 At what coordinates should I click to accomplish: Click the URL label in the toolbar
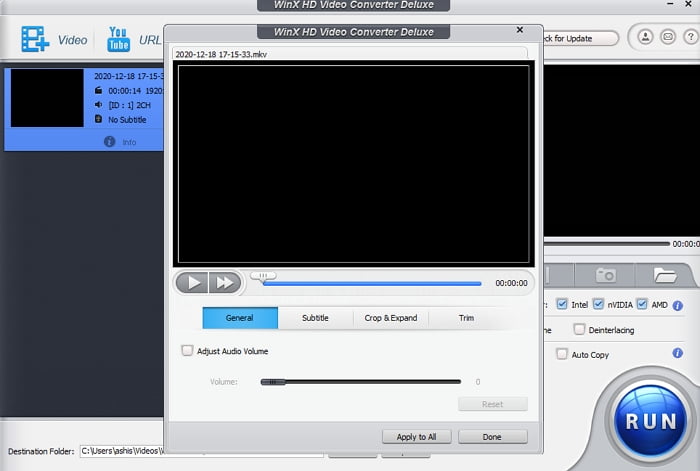[150, 40]
